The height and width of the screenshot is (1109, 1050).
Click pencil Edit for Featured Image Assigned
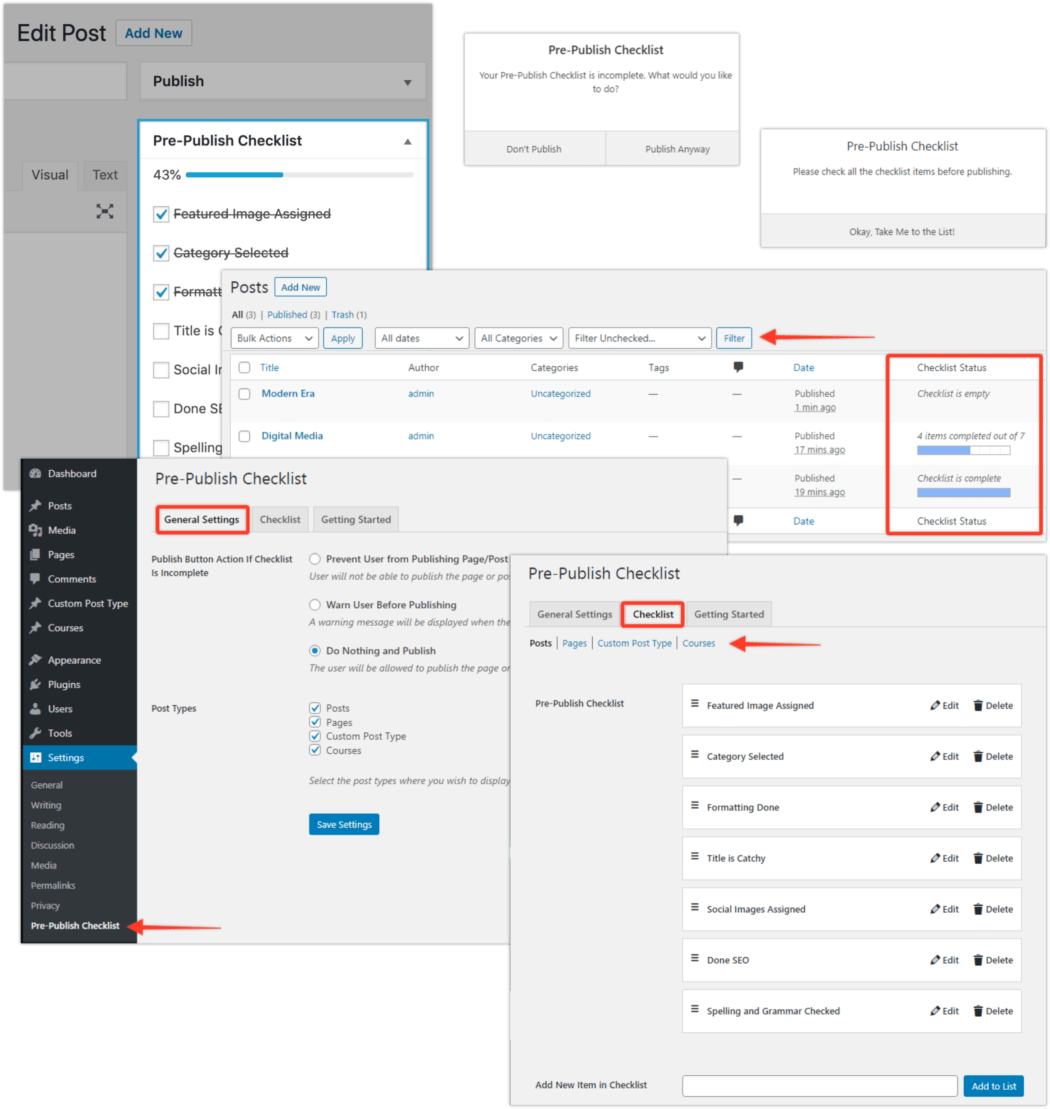coord(945,705)
